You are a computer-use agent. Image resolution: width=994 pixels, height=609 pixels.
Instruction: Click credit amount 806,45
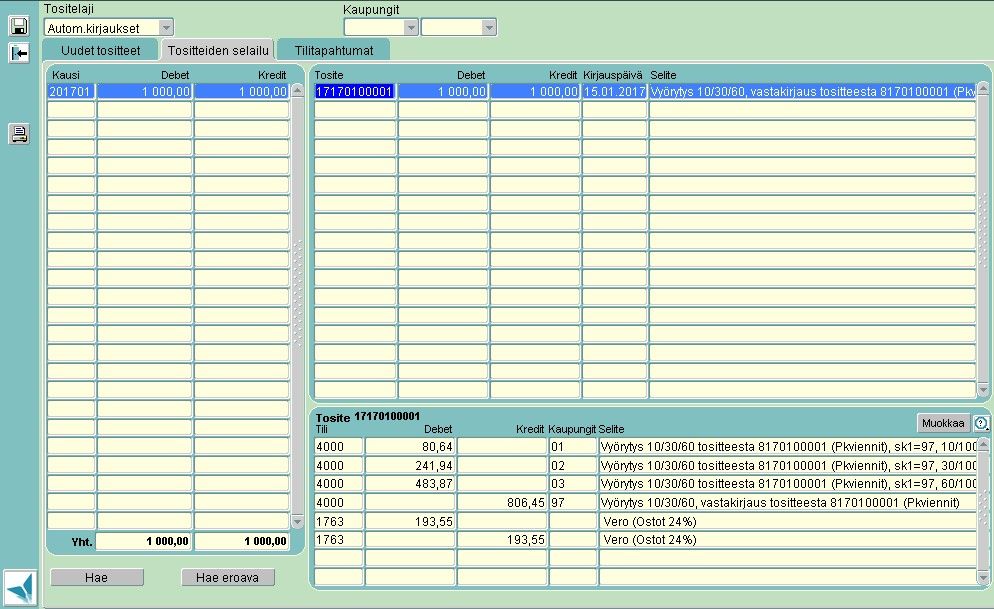click(x=501, y=503)
